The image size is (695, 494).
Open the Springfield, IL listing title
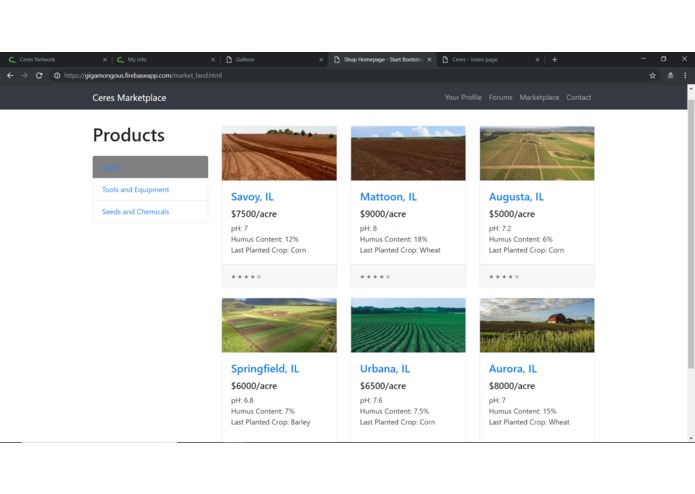click(x=265, y=369)
